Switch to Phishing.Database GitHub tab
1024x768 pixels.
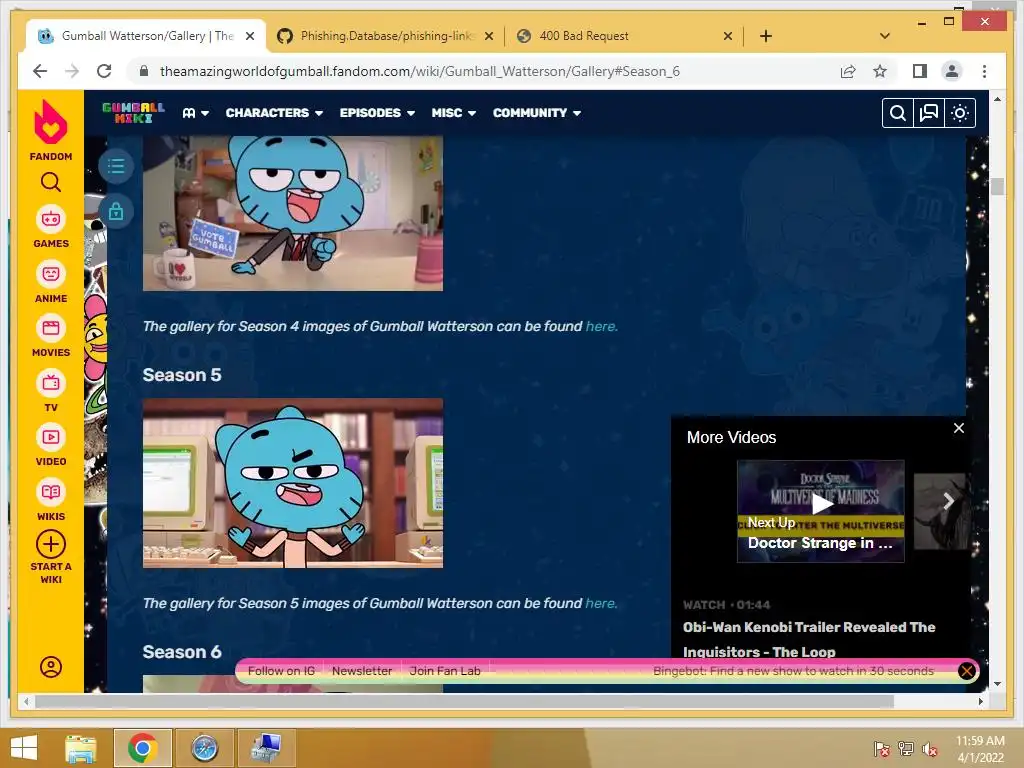coord(387,36)
